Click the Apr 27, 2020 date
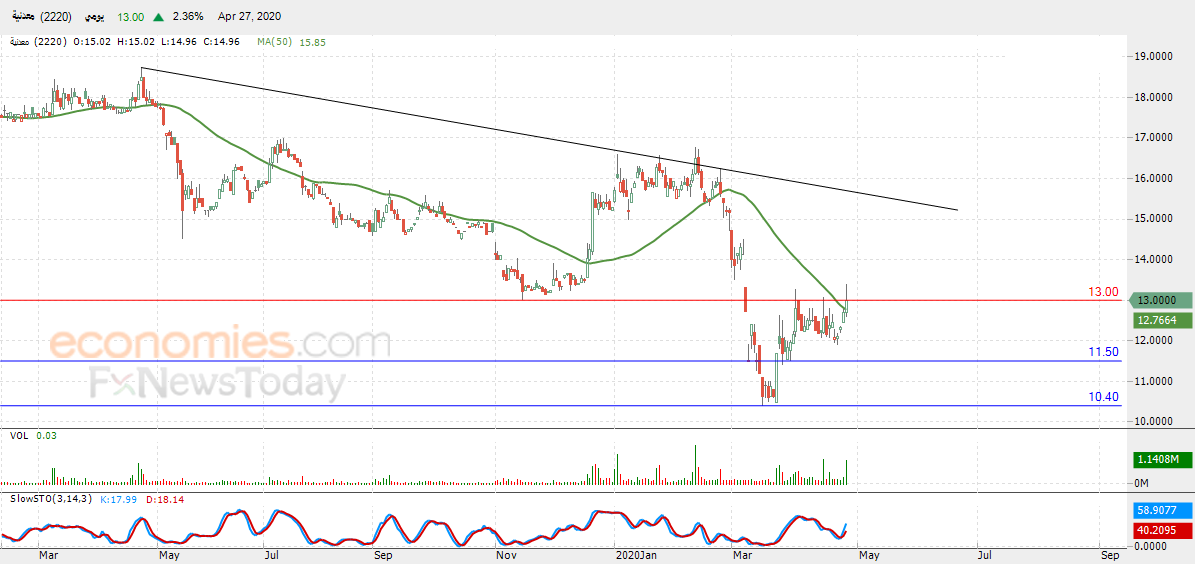The width and height of the screenshot is (1195, 564). (x=247, y=16)
